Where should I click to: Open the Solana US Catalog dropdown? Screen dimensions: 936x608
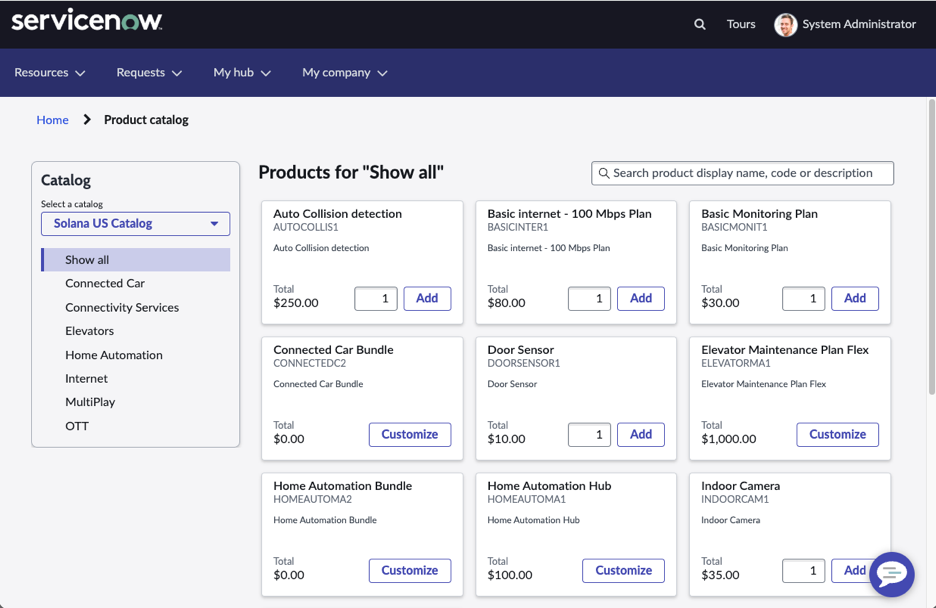[136, 224]
